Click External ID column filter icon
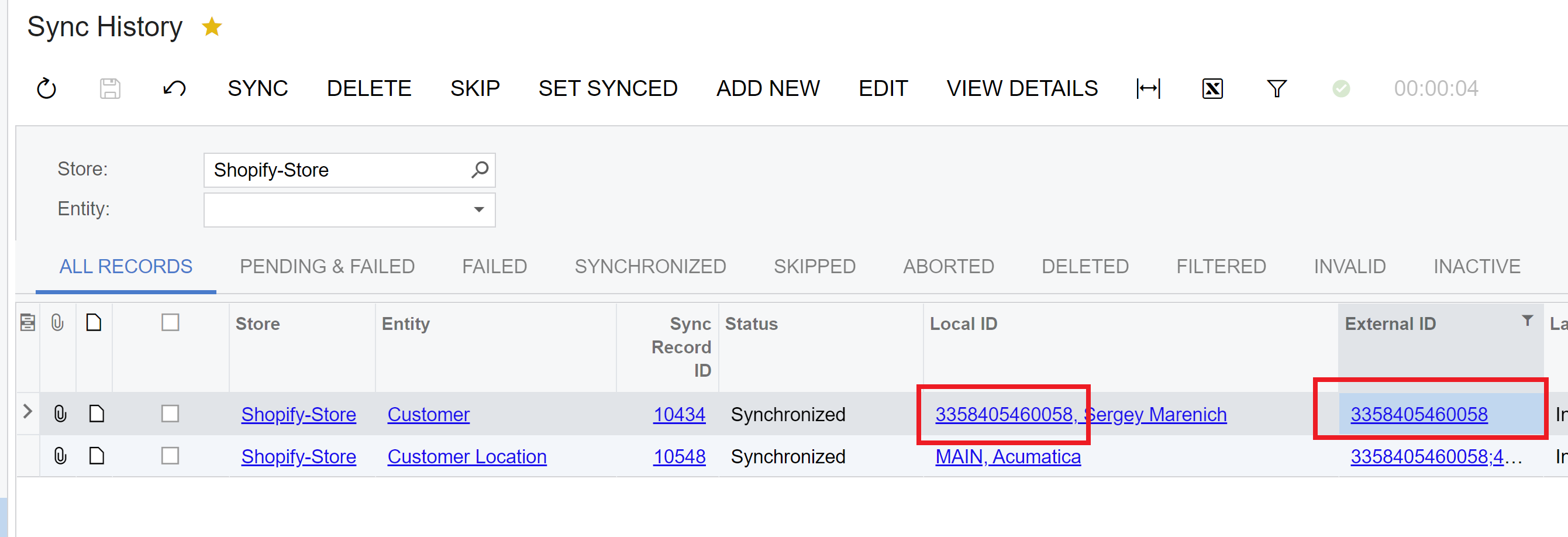 (1527, 321)
